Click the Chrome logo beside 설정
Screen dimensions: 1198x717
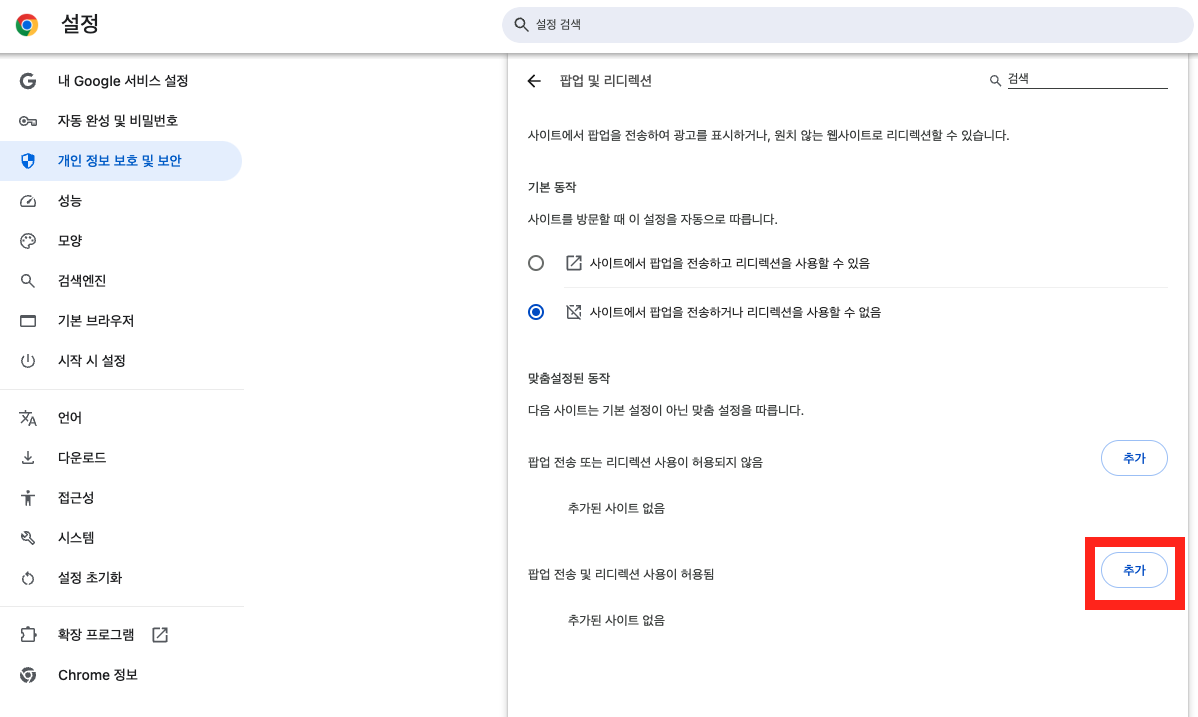[x=27, y=24]
